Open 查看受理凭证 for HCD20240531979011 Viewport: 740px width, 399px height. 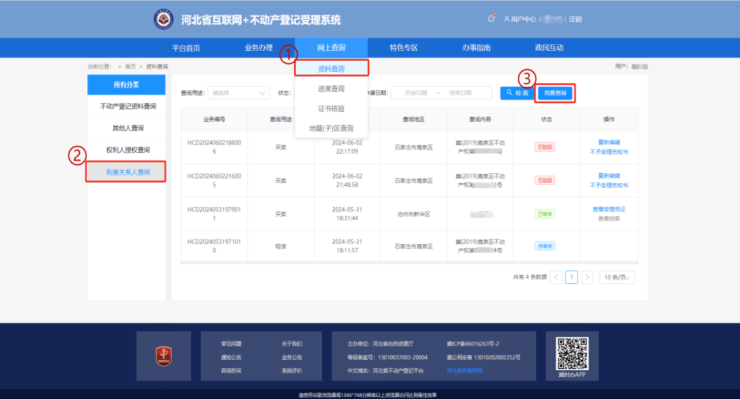[x=609, y=209]
